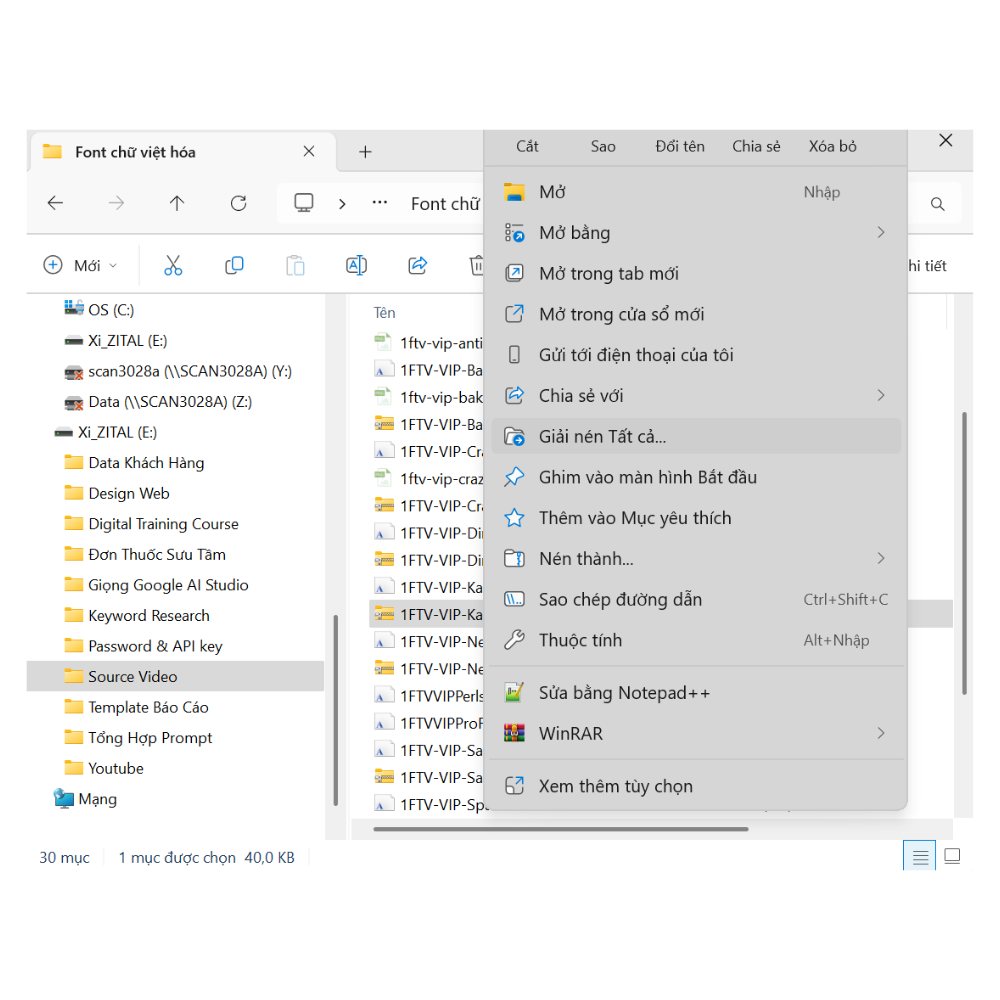Select the Cut scissors icon on the toolbar
Screen dimensions: 1000x1000
pos(173,265)
